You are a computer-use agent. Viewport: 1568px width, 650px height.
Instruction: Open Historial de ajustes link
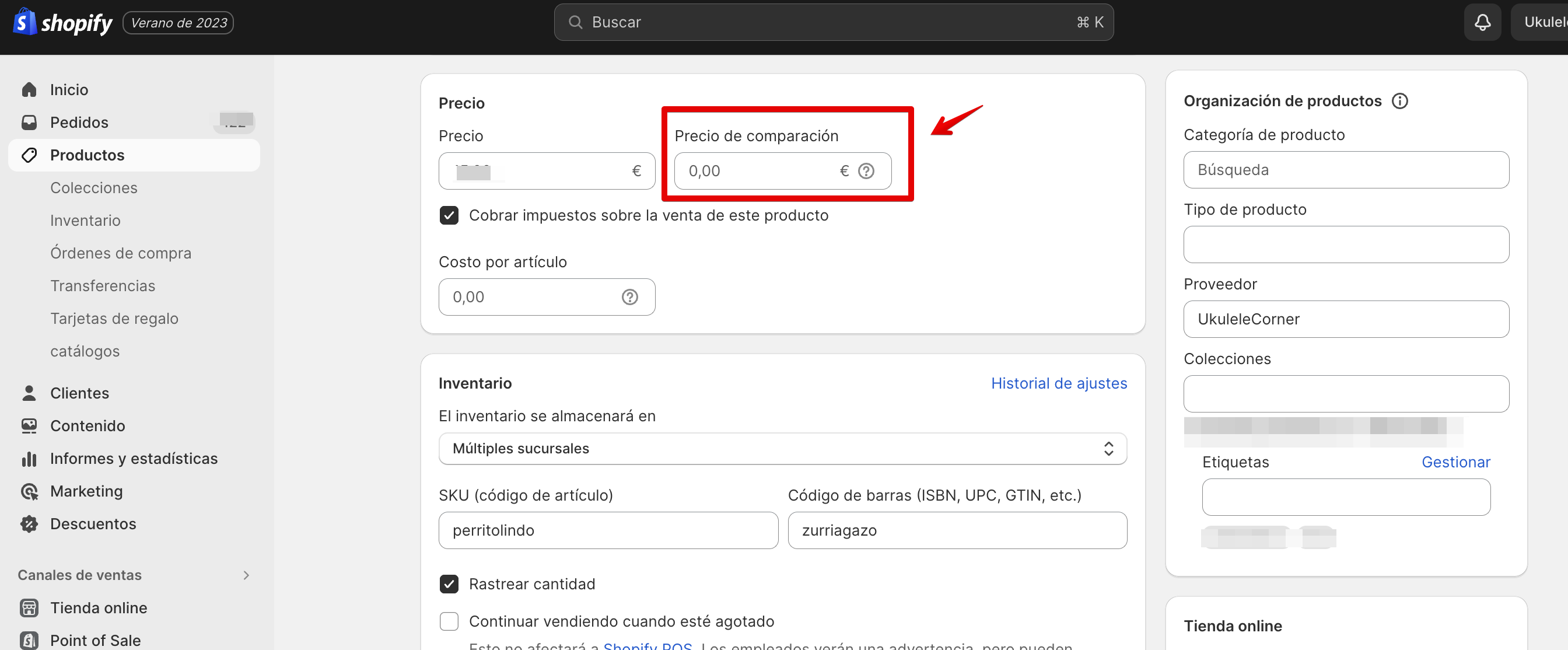pyautogui.click(x=1059, y=383)
